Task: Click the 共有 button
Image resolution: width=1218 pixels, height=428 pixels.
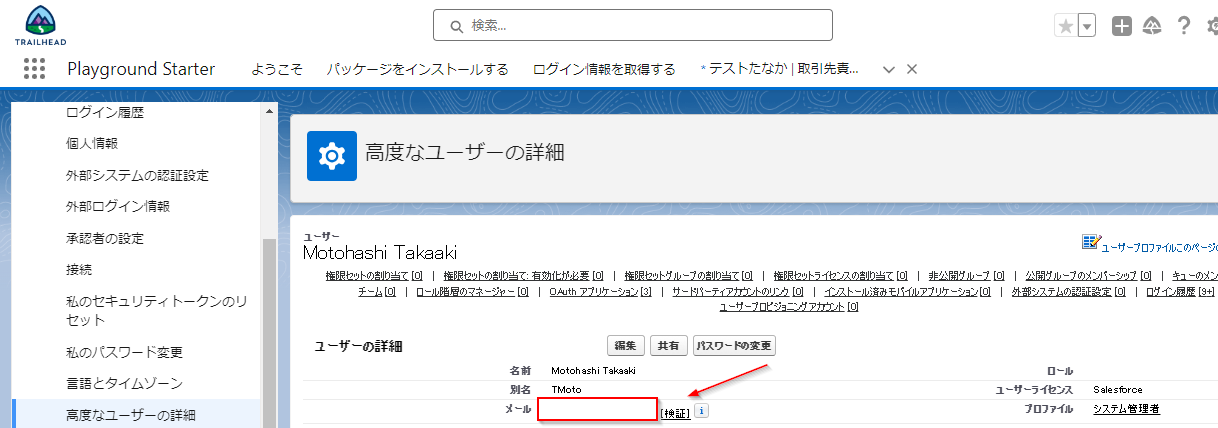Action: 669,346
